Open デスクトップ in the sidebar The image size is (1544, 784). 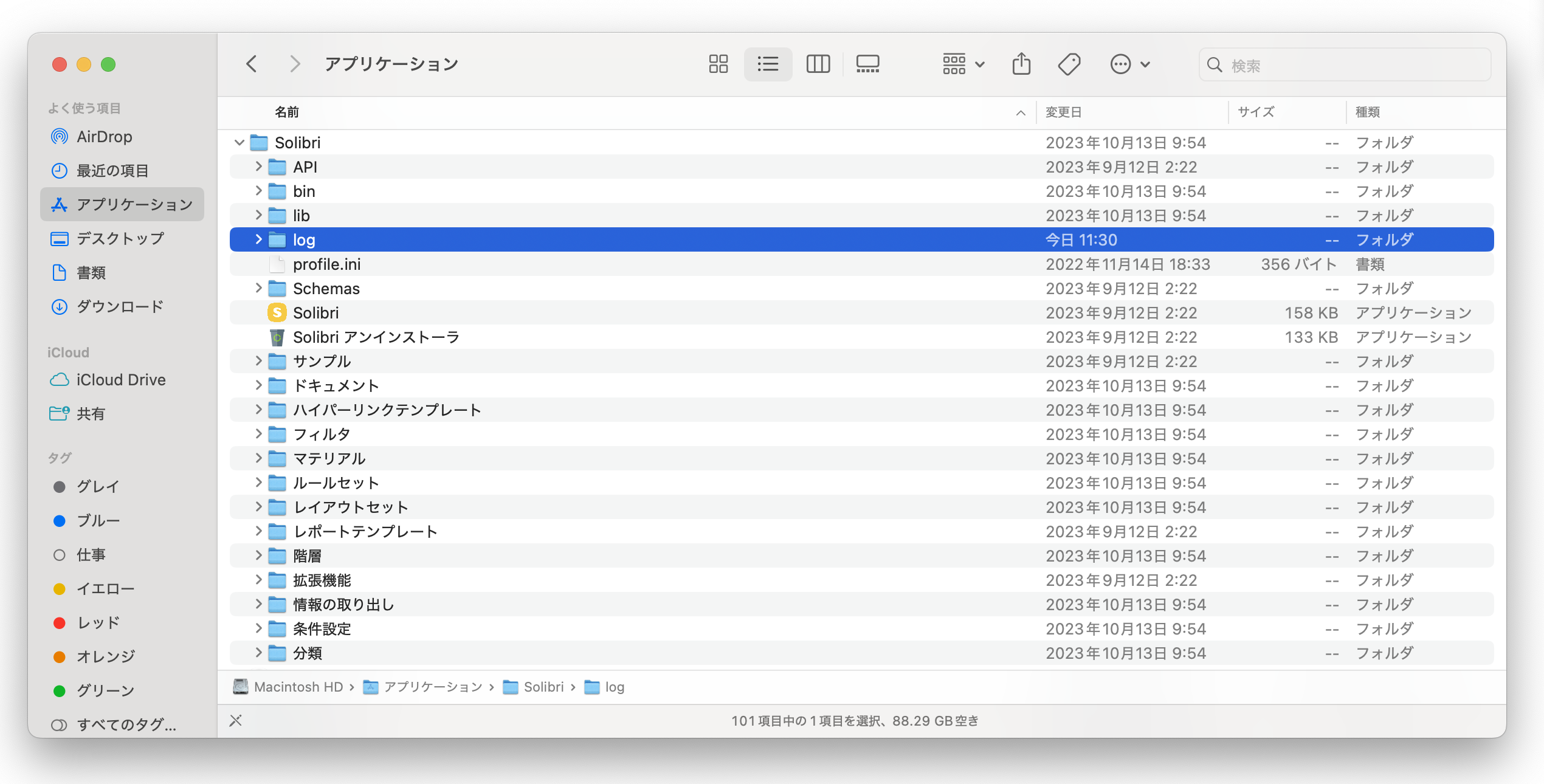coord(122,238)
